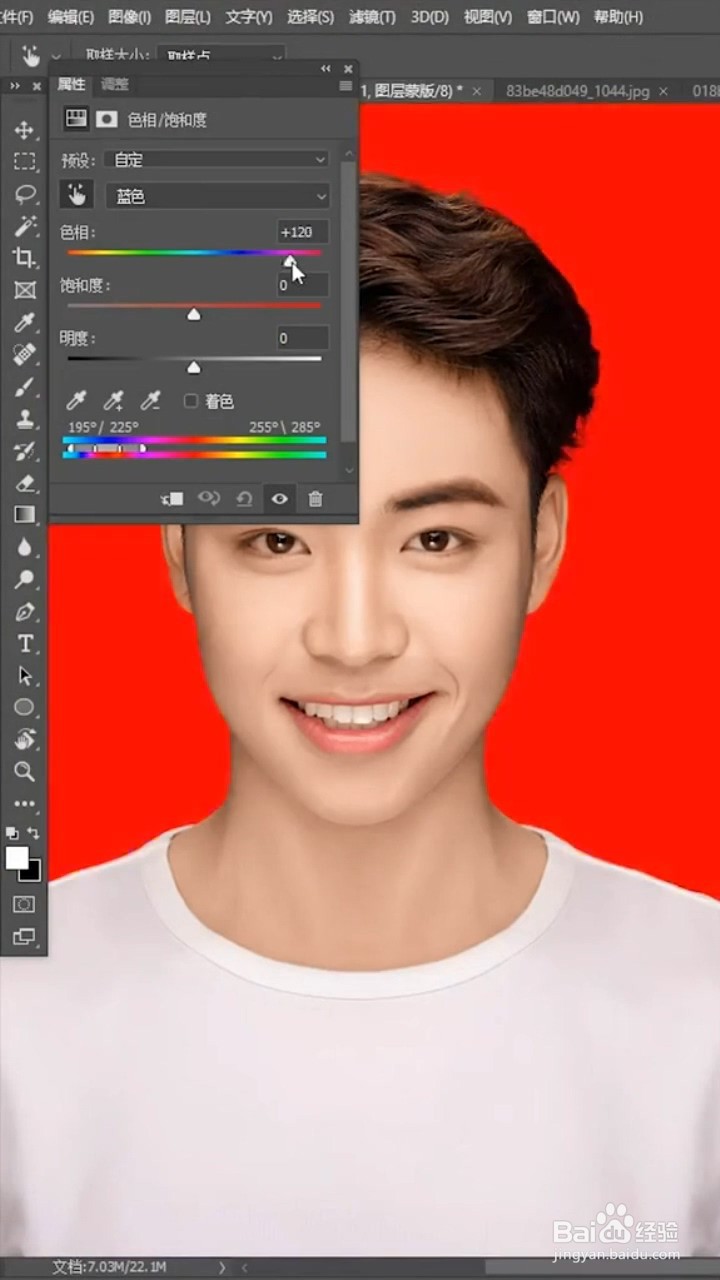Image resolution: width=720 pixels, height=1280 pixels.
Task: Select the Hand tool
Action: (x=24, y=739)
